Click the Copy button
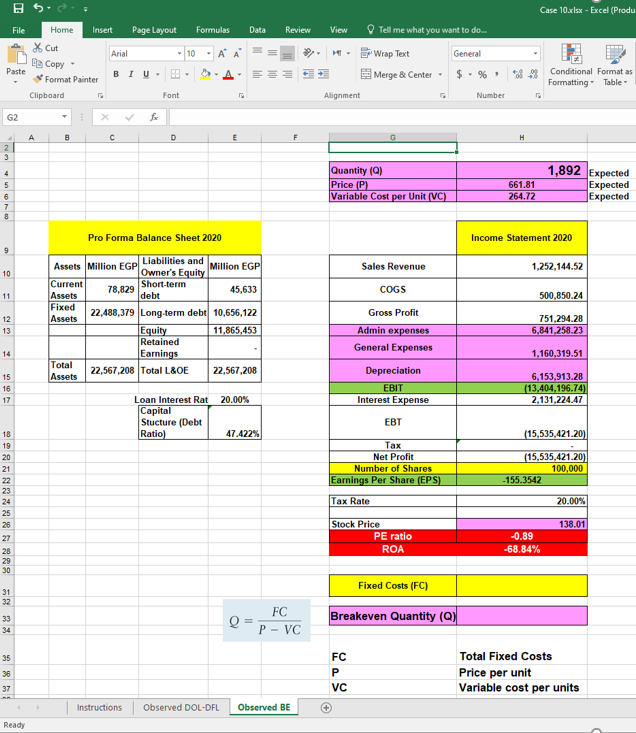The image size is (636, 733). 48,63
